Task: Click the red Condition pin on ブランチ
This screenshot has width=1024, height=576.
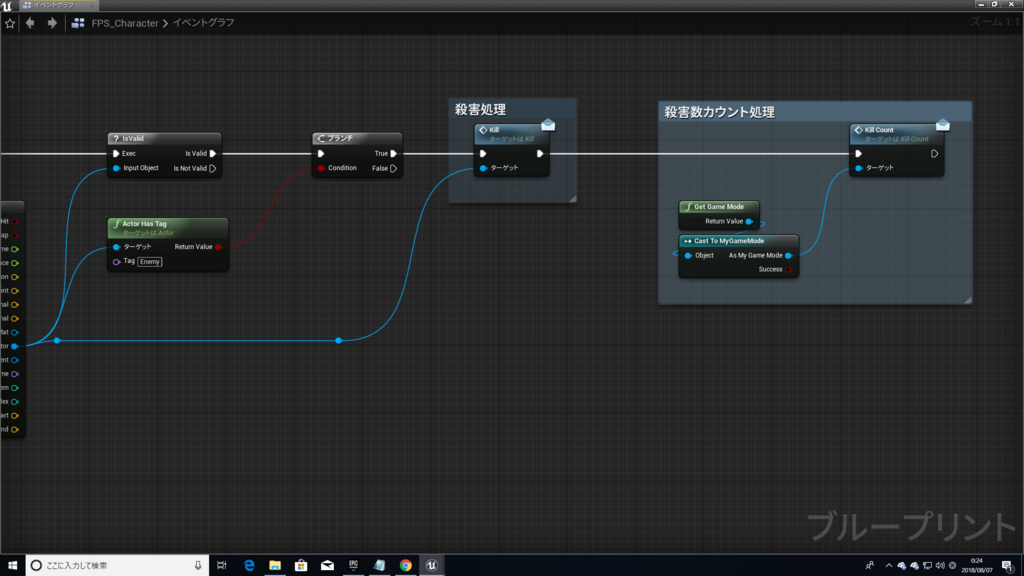Action: pos(321,168)
